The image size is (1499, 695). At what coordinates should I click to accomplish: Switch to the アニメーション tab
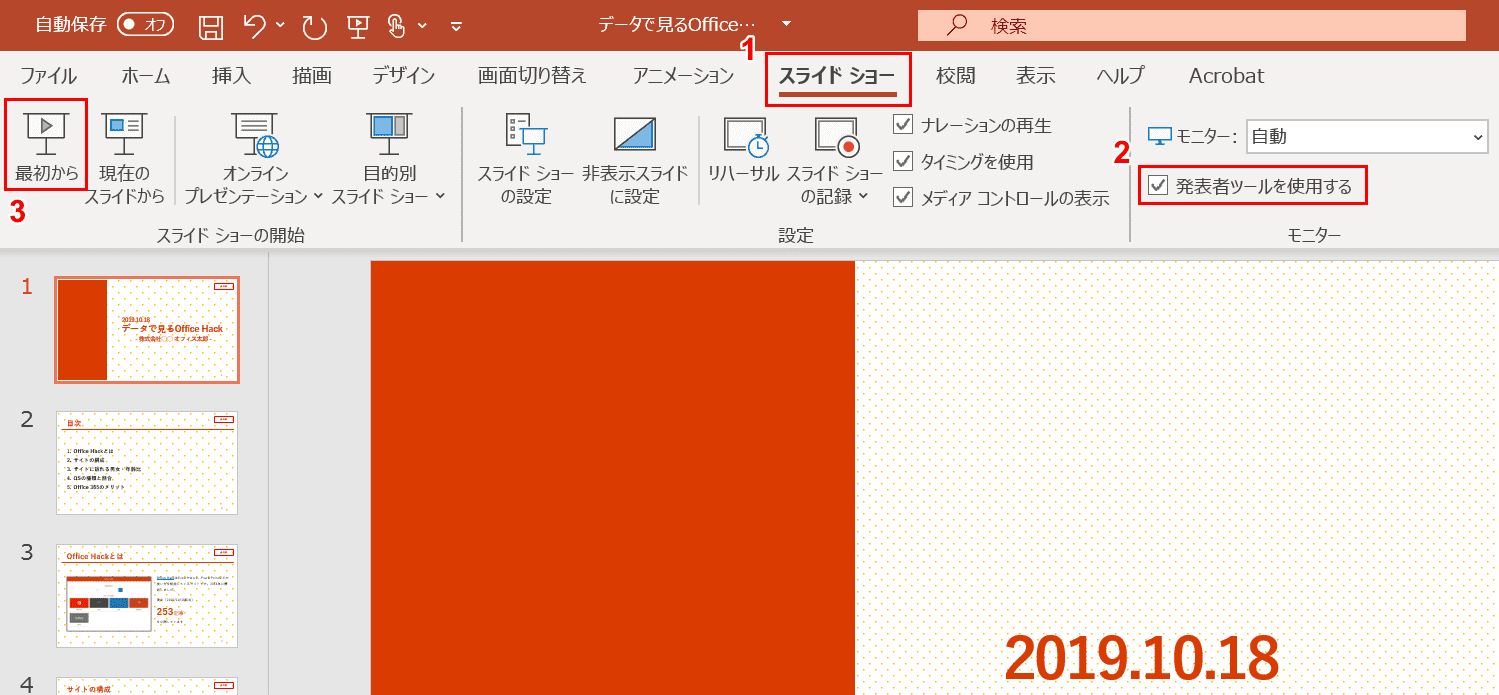click(683, 76)
